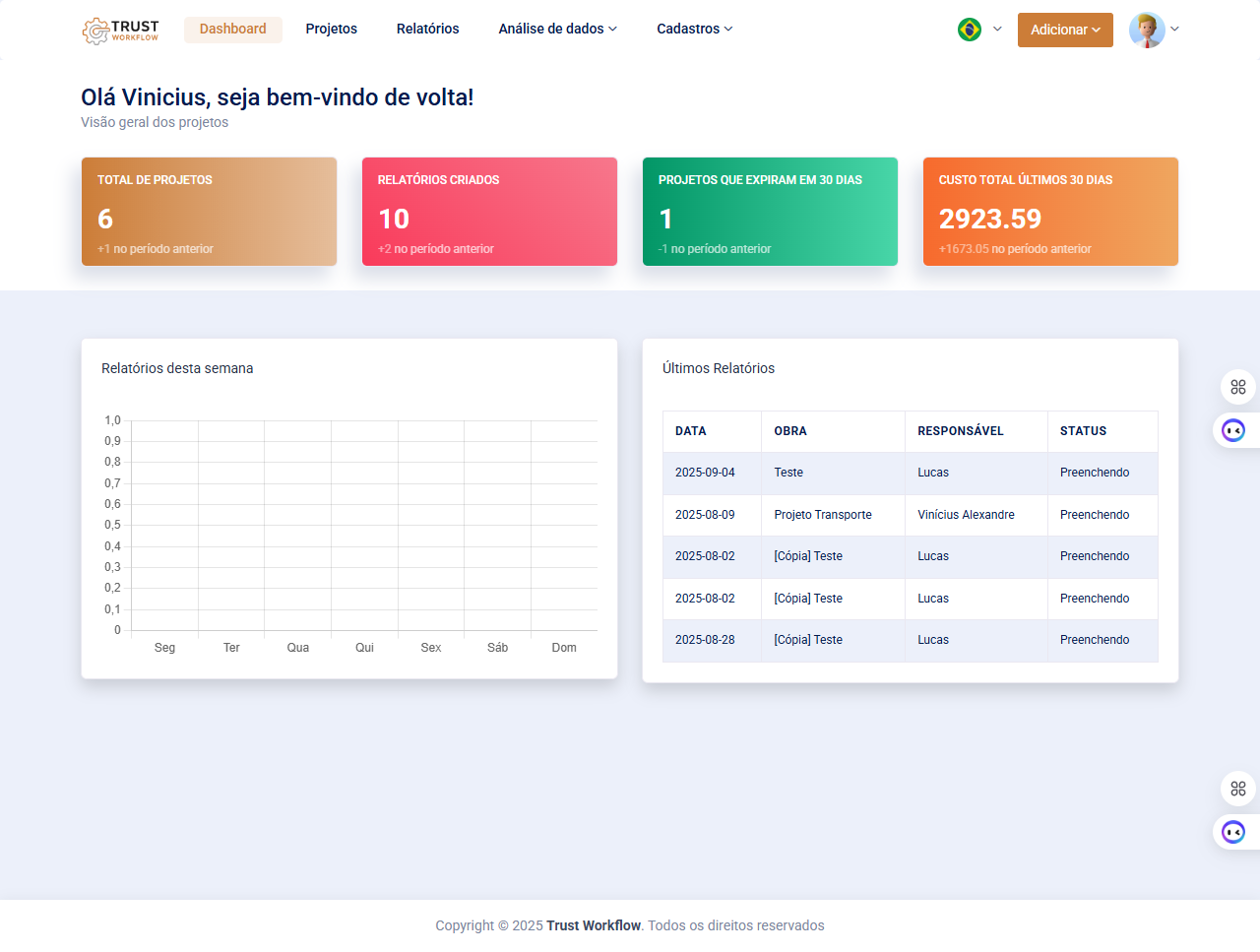Expand the language selector chevron
The height and width of the screenshot is (952, 1260).
point(997,30)
